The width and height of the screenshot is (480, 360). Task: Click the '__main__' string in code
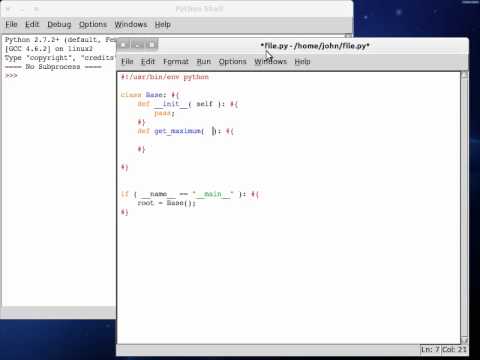(212, 194)
